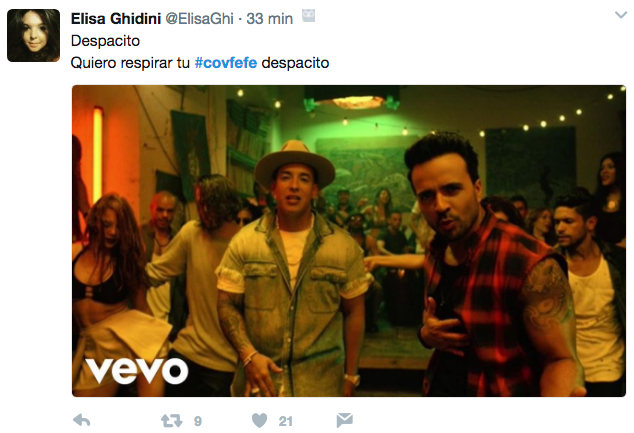Open Elisa Ghidini display name link
This screenshot has width=634, height=433.
pos(116,19)
